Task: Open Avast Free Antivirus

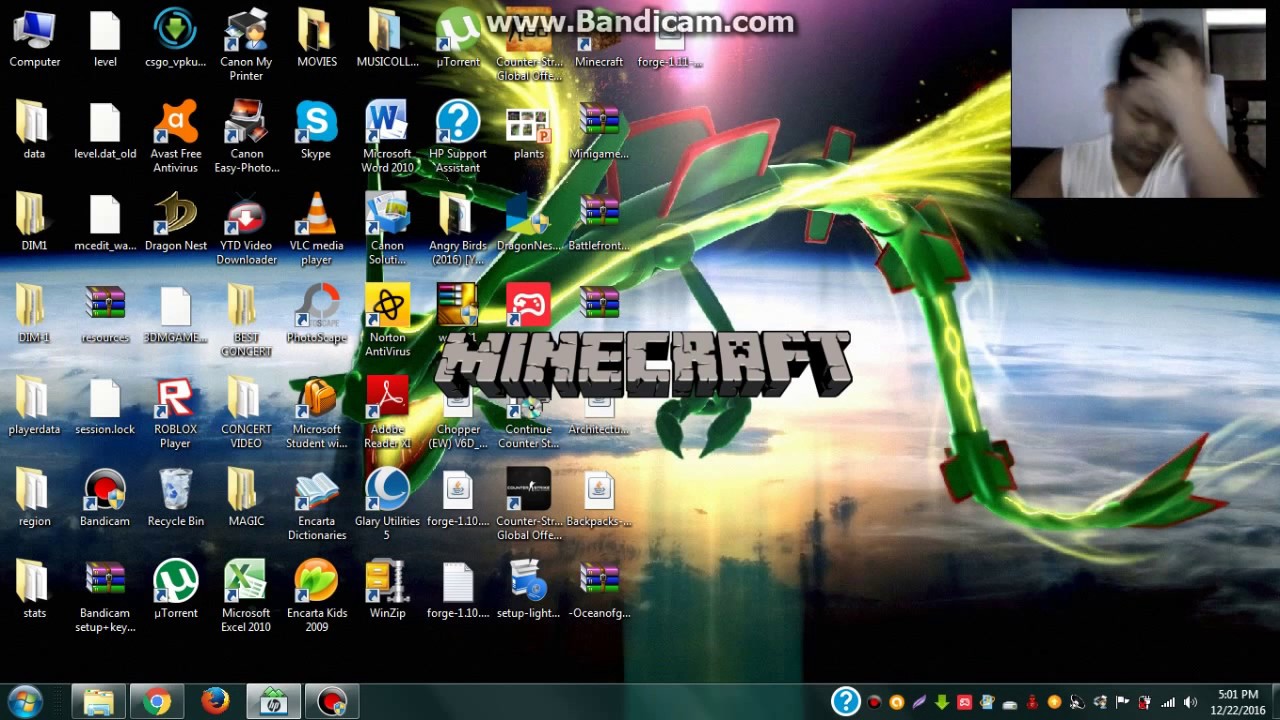Action: 176,137
